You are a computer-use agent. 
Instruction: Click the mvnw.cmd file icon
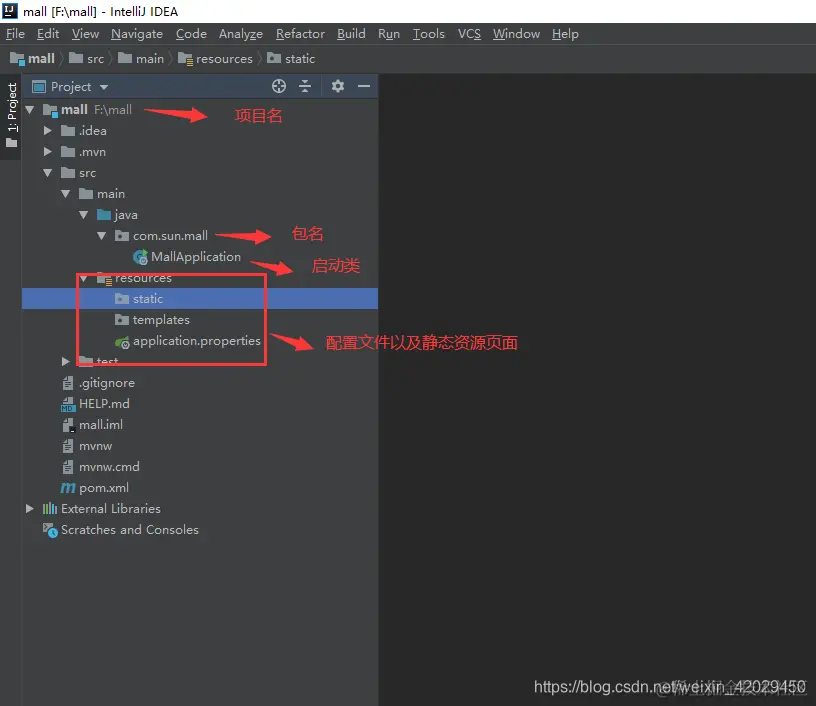pos(68,467)
